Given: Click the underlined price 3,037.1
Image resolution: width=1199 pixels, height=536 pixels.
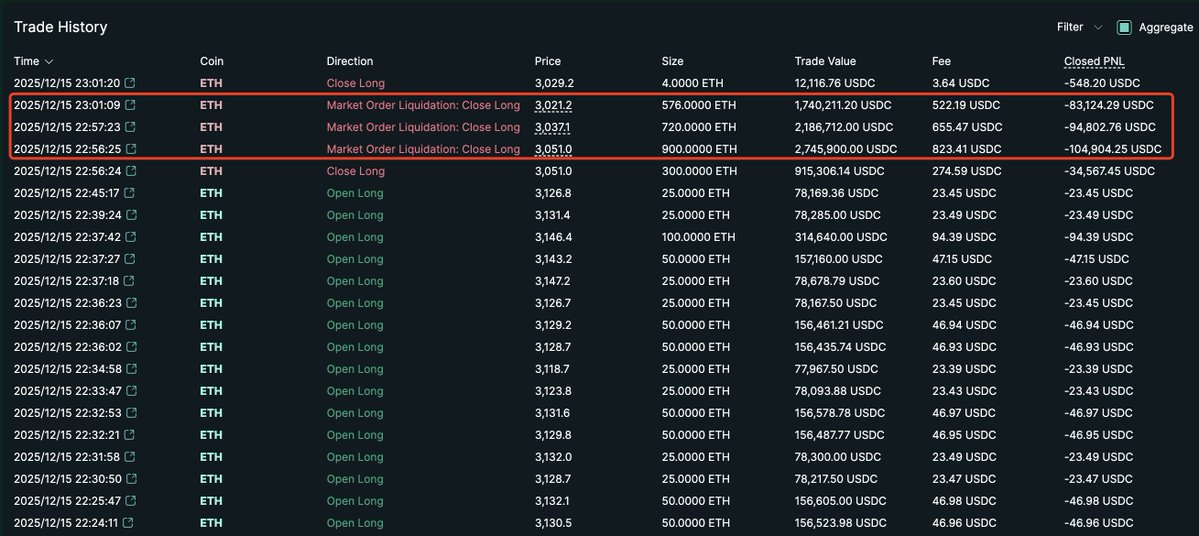Looking at the screenshot, I should pos(553,127).
